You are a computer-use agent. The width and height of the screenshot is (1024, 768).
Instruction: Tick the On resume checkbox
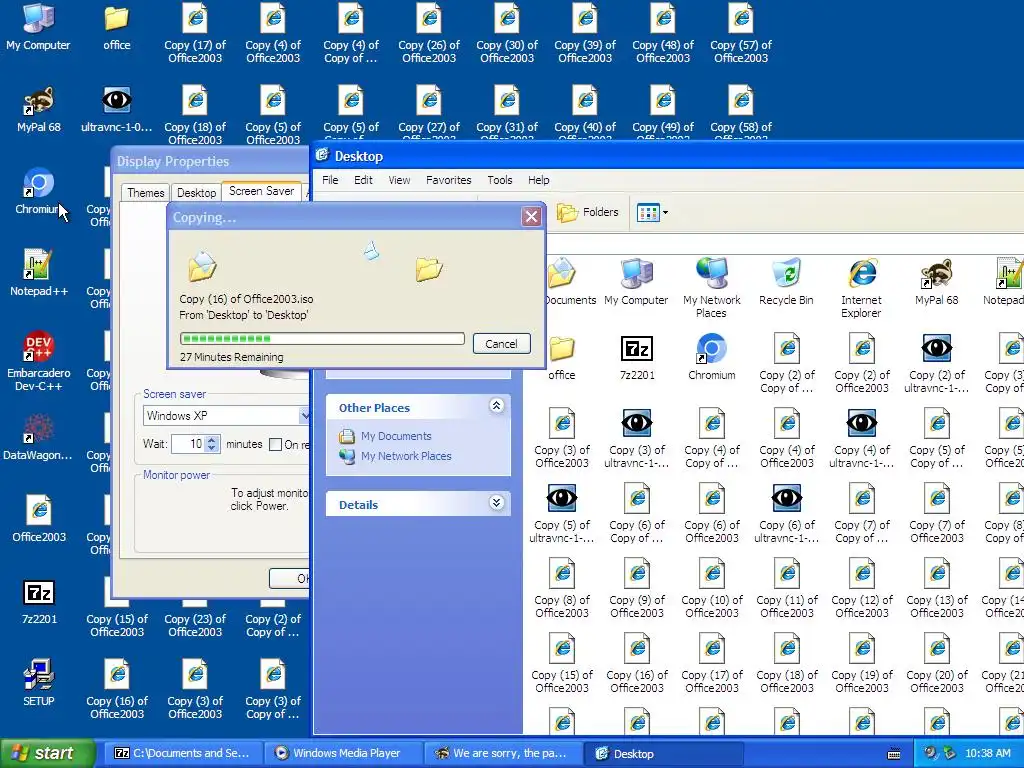276,445
